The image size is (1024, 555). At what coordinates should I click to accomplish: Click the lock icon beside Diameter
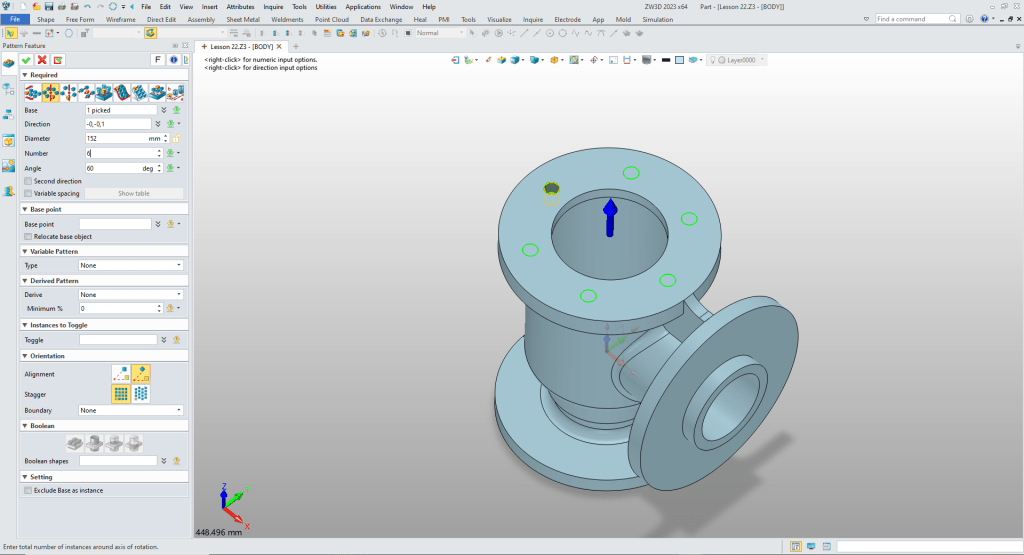point(176,139)
